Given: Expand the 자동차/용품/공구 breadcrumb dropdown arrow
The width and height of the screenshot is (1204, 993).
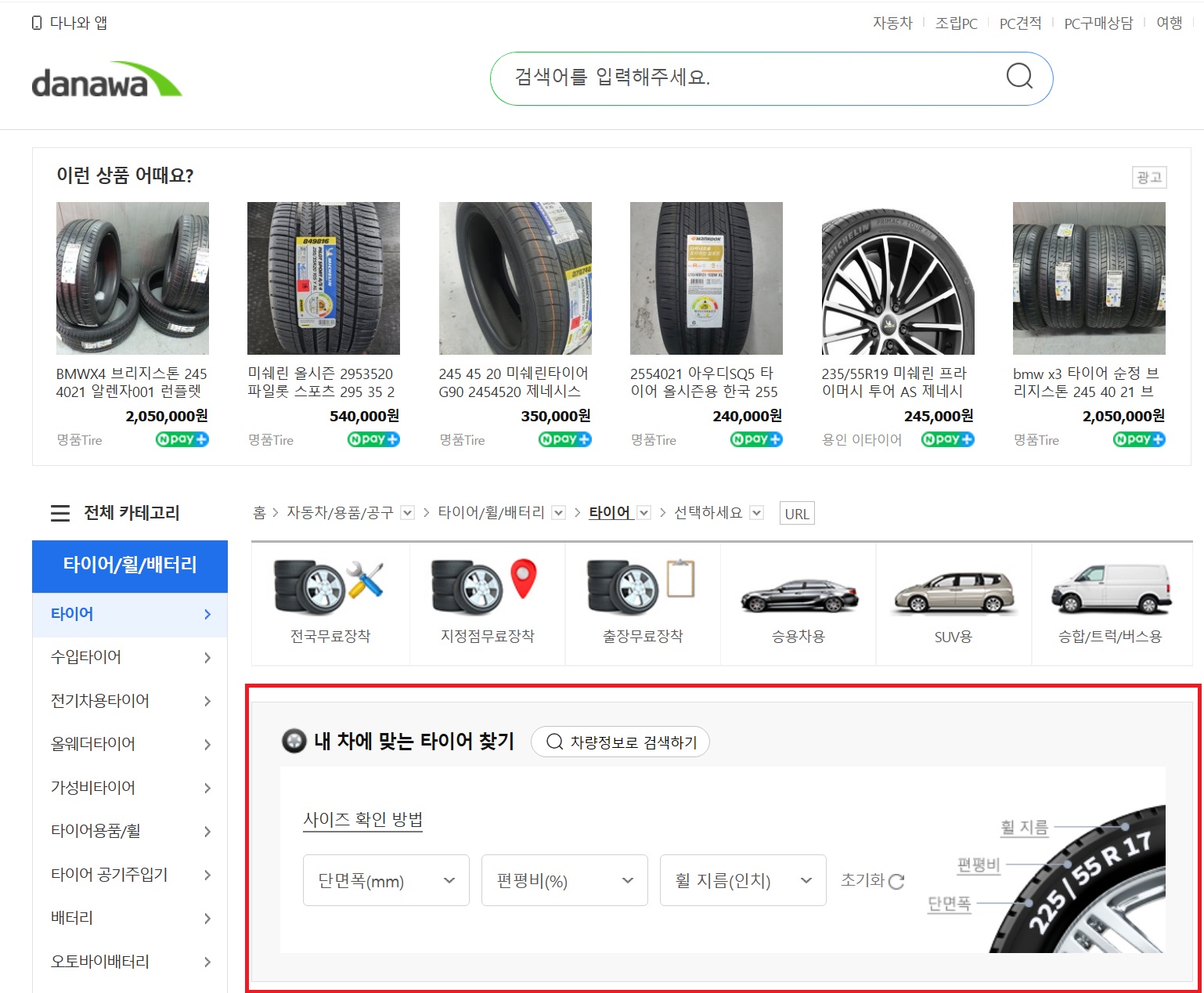Looking at the screenshot, I should click(407, 513).
